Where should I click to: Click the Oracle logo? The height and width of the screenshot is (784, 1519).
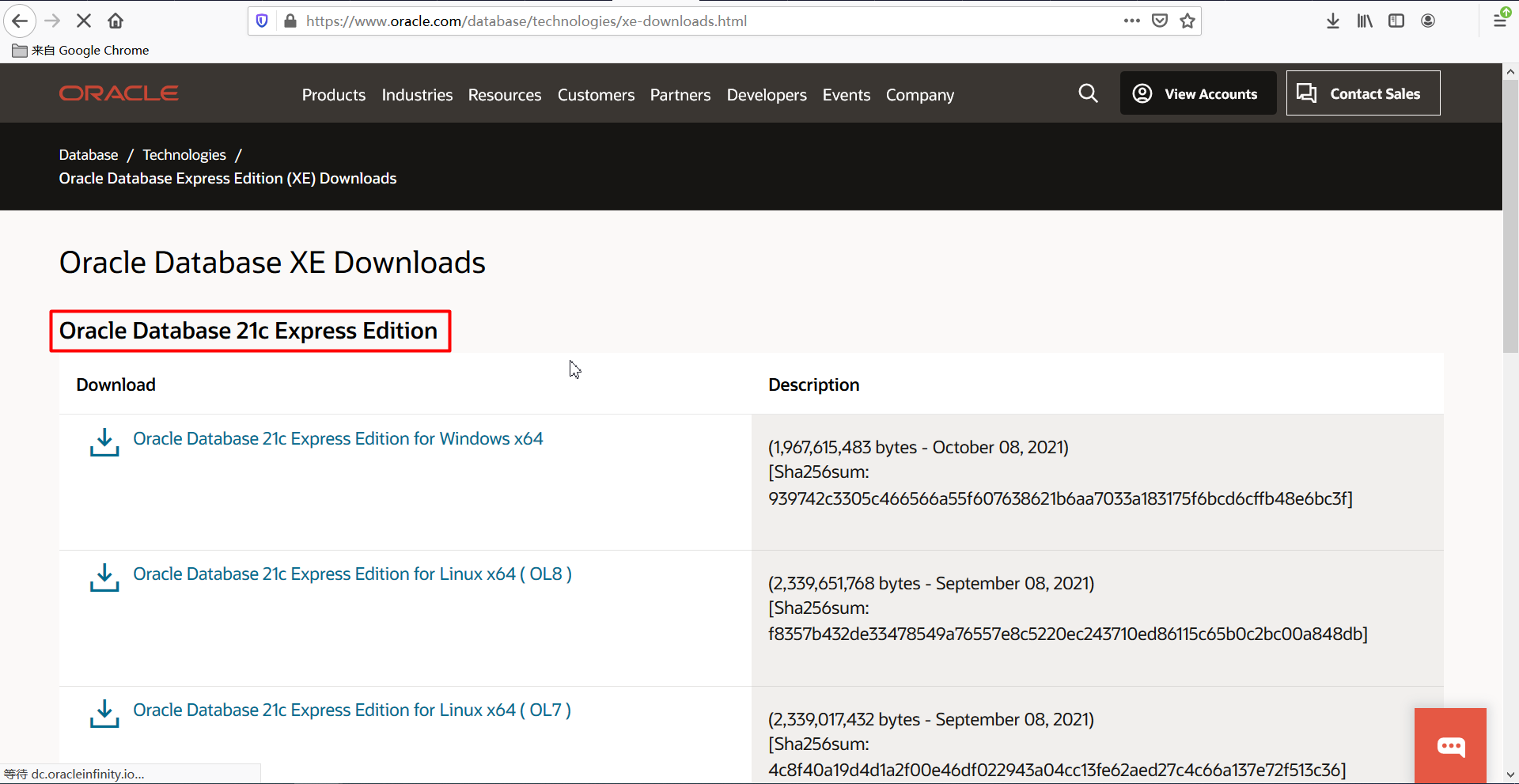pyautogui.click(x=119, y=93)
